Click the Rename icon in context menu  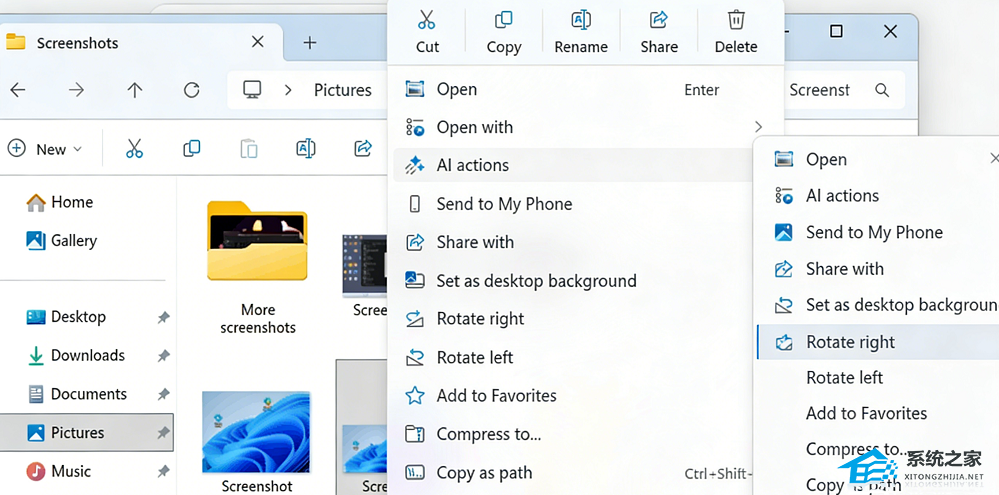click(580, 21)
